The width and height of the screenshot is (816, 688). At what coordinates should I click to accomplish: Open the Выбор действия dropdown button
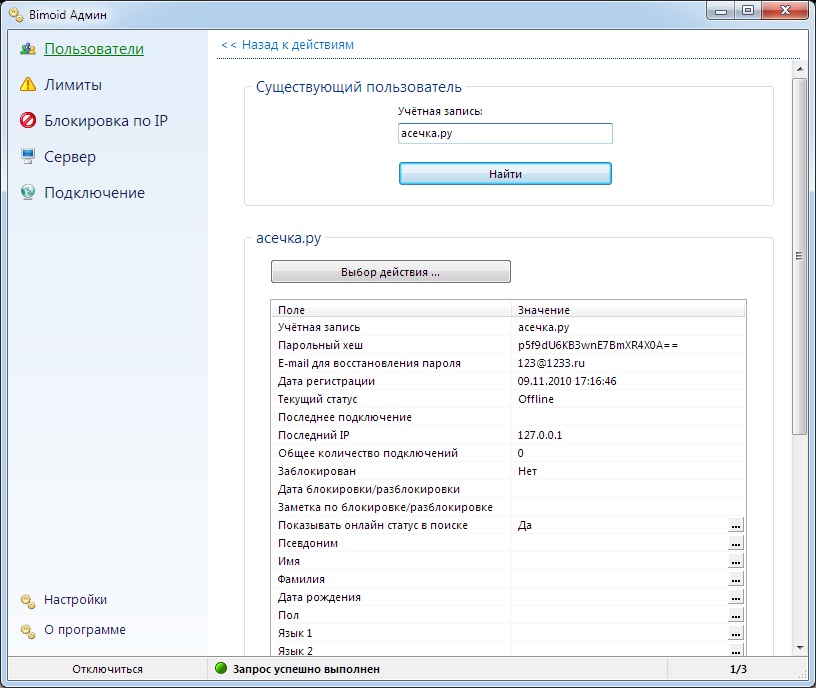(x=390, y=272)
